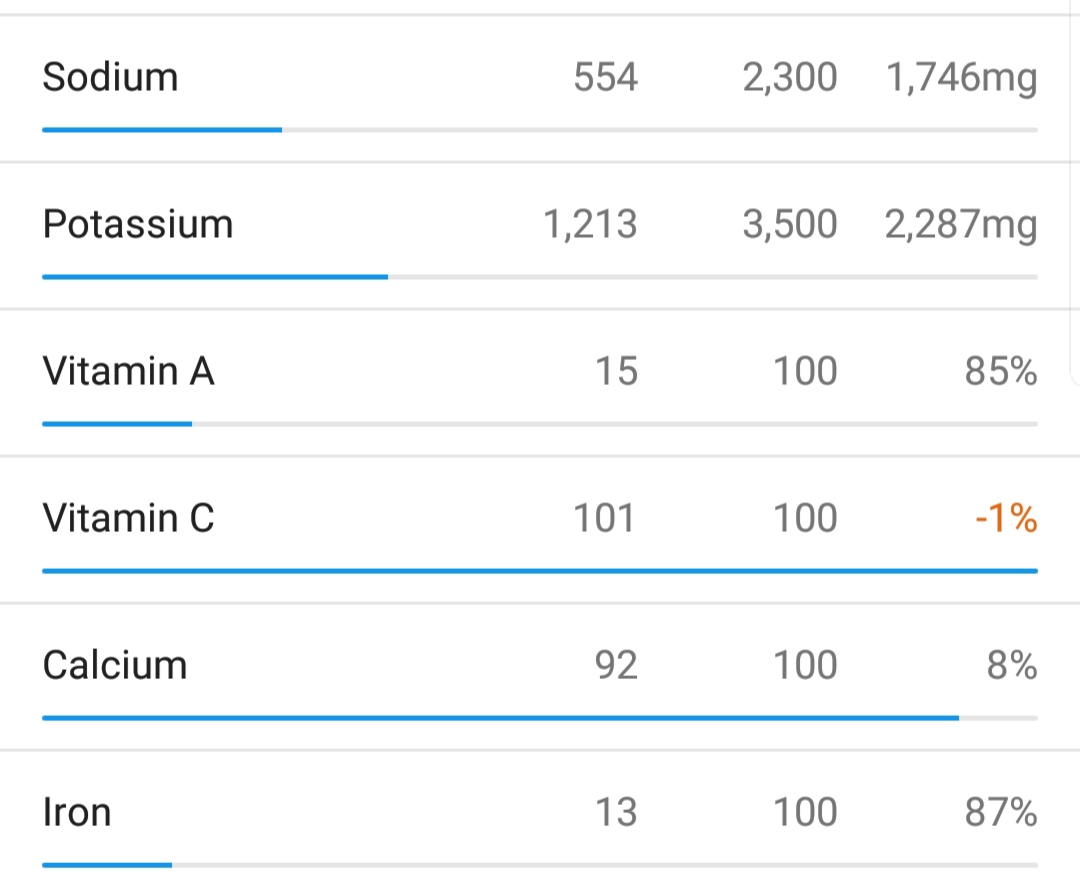Screen dimensions: 1080x894
Task: Tap Potassium's 2,287mg remaining amount
Action: 960,224
